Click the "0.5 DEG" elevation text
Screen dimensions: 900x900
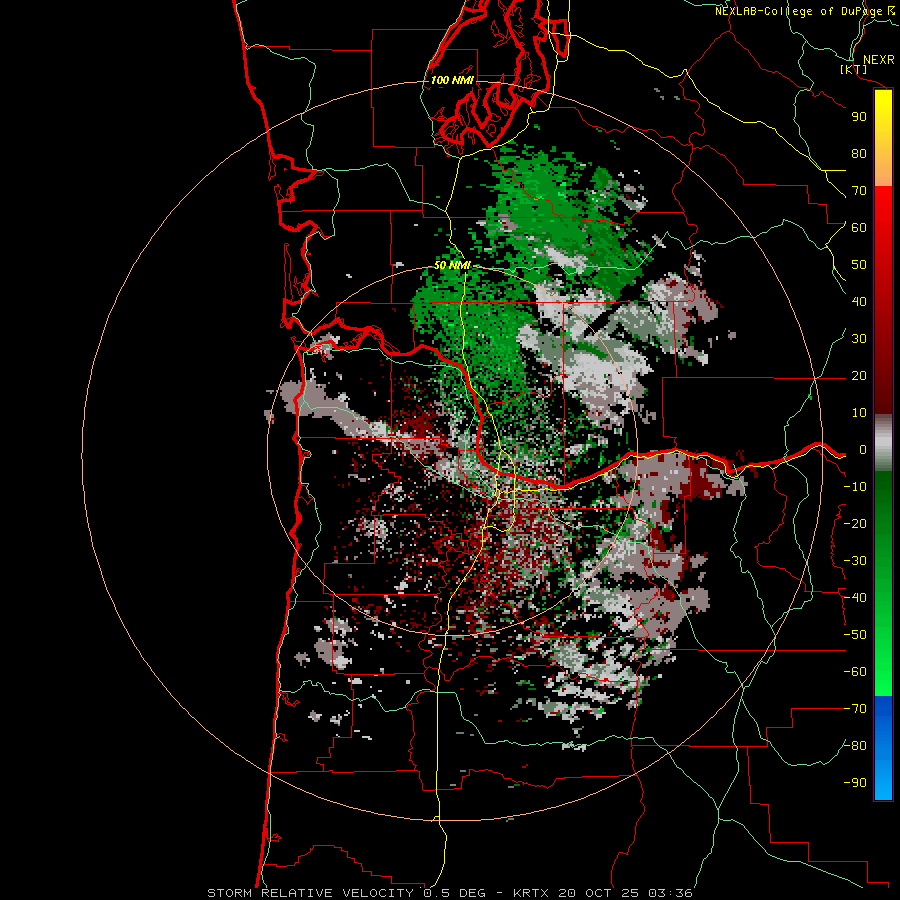(455, 893)
